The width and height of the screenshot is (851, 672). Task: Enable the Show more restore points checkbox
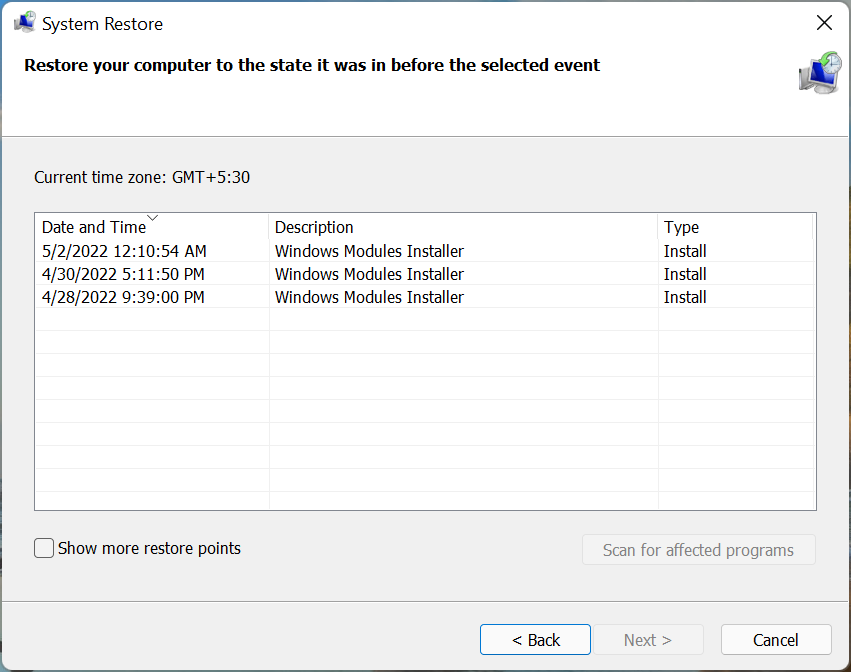click(x=43, y=548)
